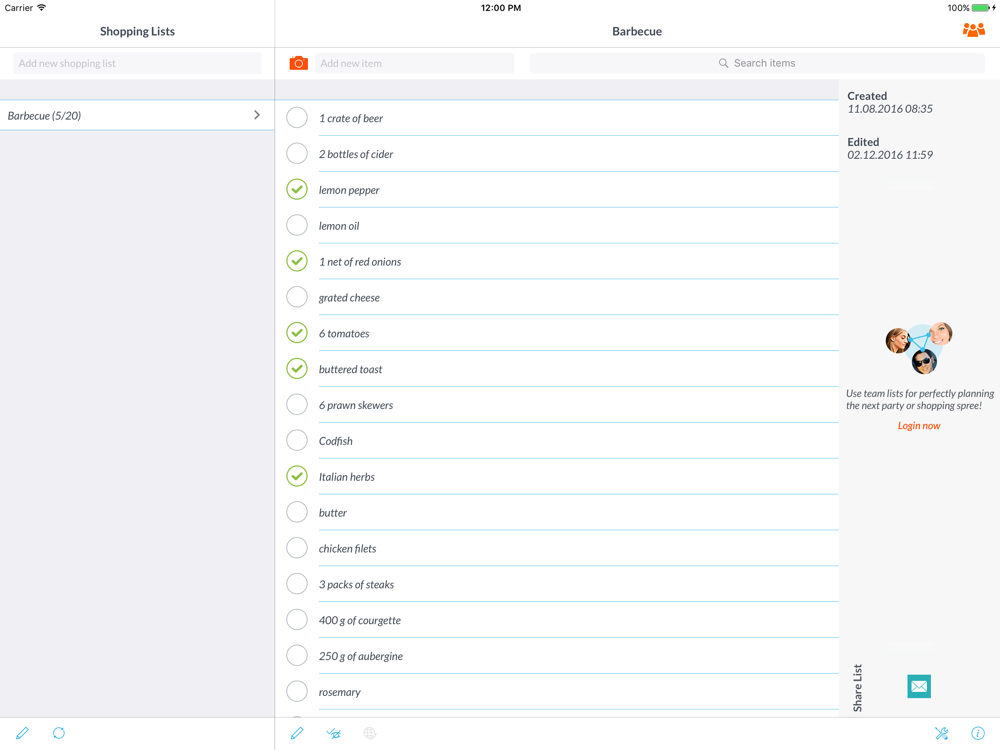The height and width of the screenshot is (750, 1000).
Task: Open Barbecue list chevron
Action: point(257,115)
